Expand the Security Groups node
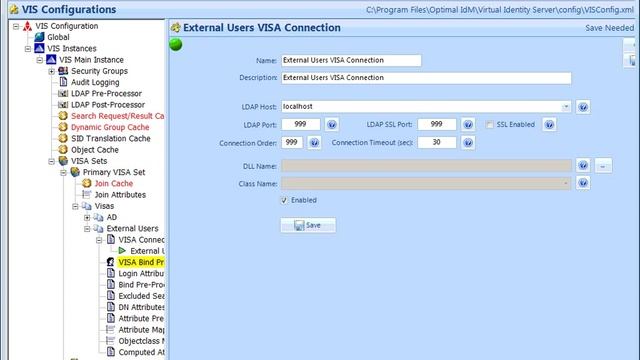Image resolution: width=640 pixels, height=360 pixels. click(51, 71)
